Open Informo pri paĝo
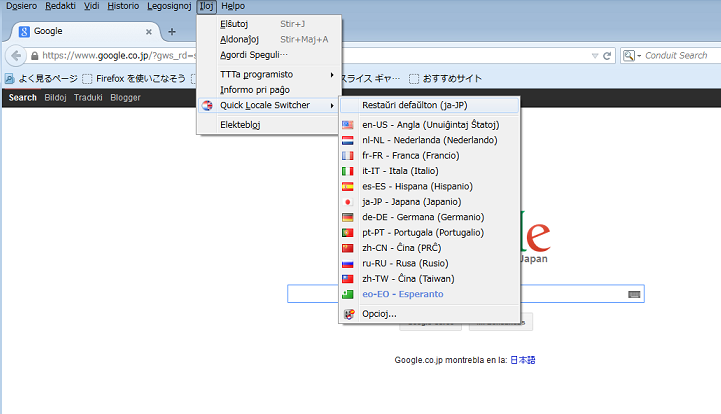721x414 pixels. [269, 90]
